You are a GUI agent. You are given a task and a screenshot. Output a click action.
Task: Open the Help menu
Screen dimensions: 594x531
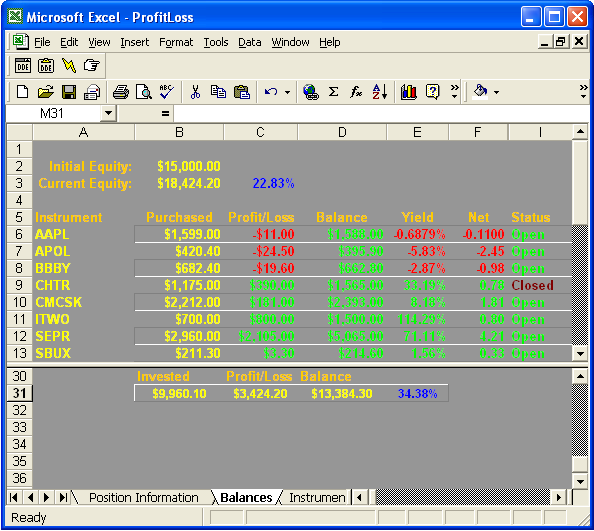coord(330,42)
